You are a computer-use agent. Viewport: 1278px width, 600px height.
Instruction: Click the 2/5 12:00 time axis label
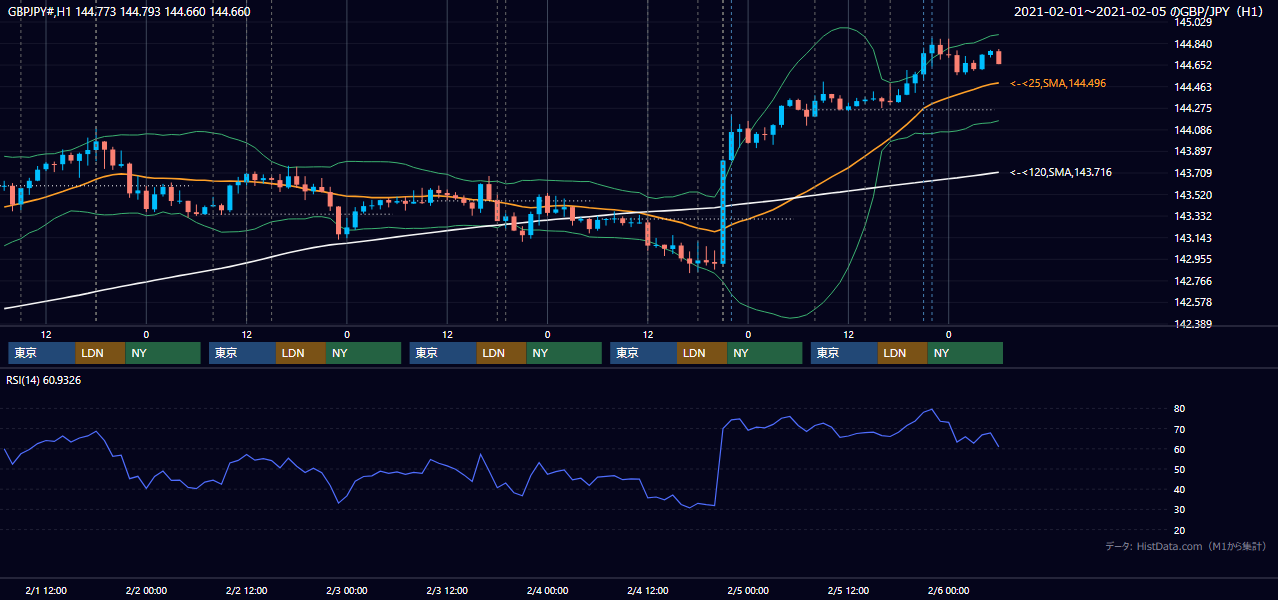[x=848, y=590]
